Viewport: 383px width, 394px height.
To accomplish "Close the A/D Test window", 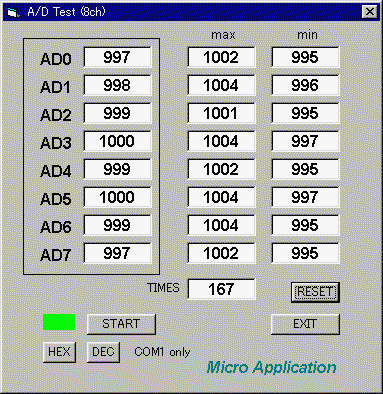I will point(370,12).
